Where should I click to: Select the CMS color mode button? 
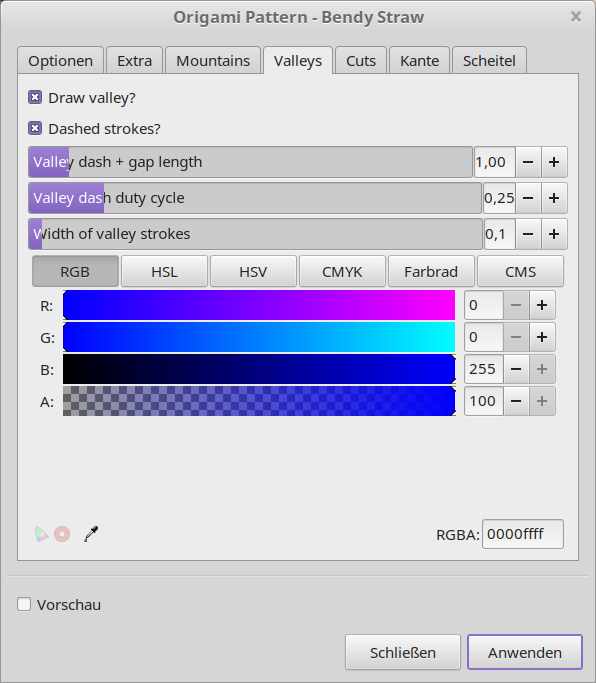click(x=520, y=271)
